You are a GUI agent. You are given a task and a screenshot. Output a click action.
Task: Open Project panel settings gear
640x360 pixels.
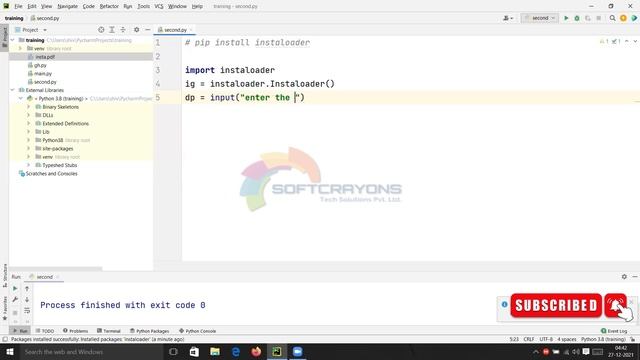137,30
